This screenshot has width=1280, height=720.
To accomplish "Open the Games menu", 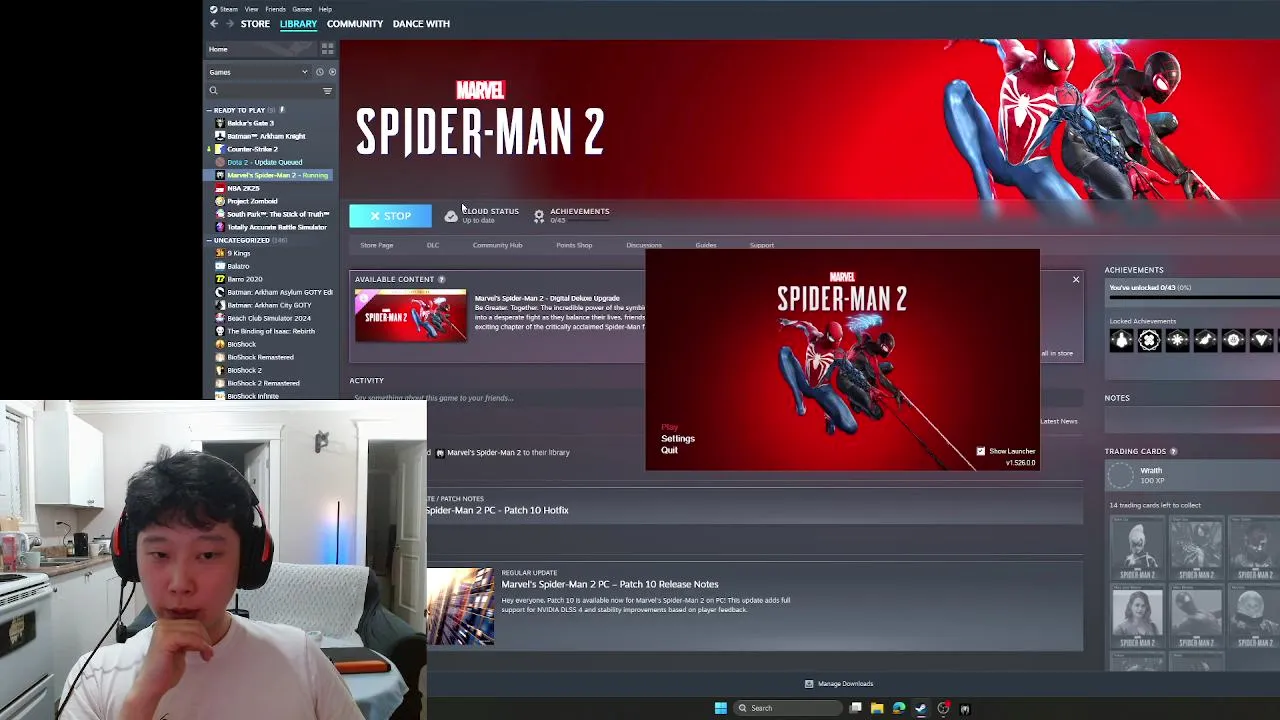I will point(302,9).
